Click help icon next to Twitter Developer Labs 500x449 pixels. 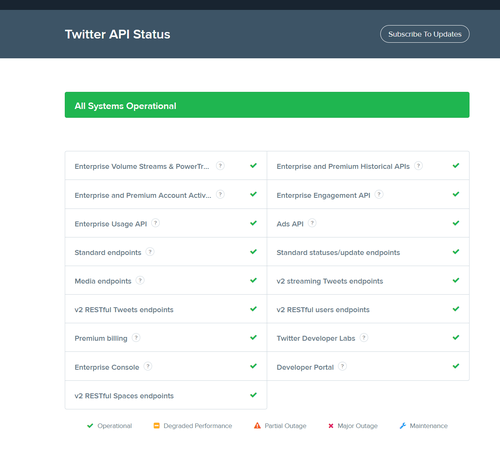coord(364,338)
